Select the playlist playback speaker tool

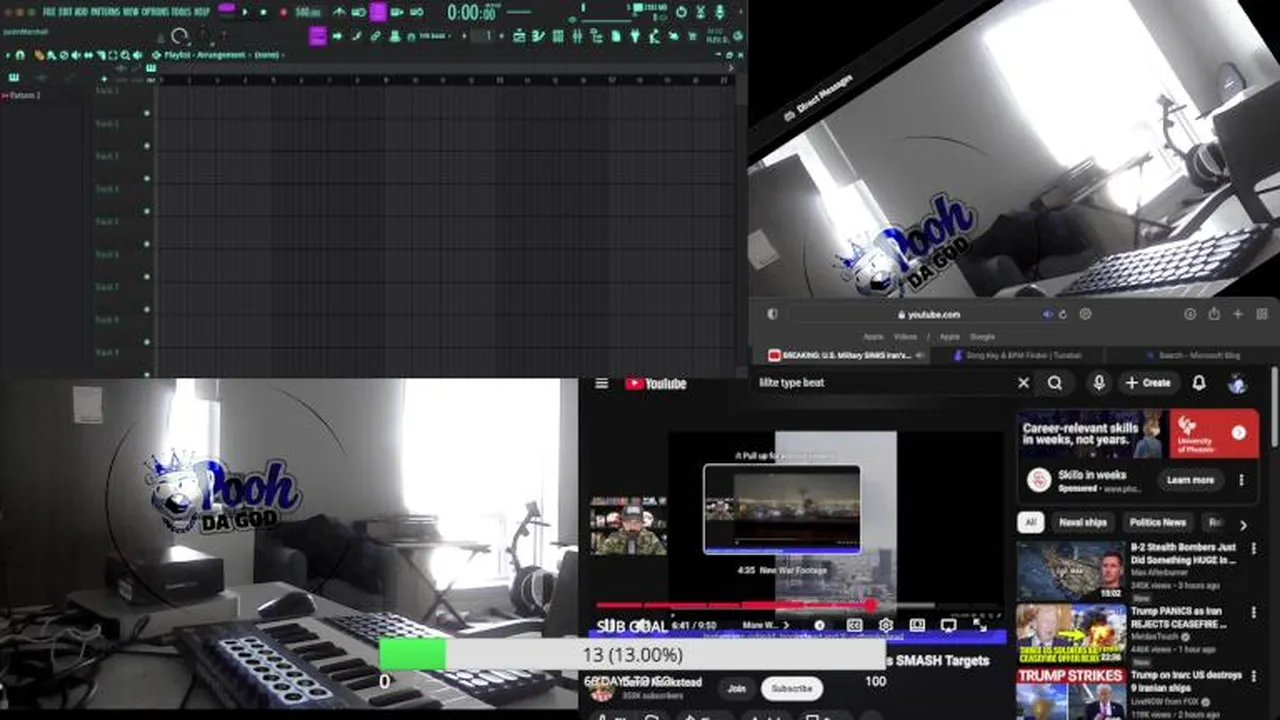137,55
